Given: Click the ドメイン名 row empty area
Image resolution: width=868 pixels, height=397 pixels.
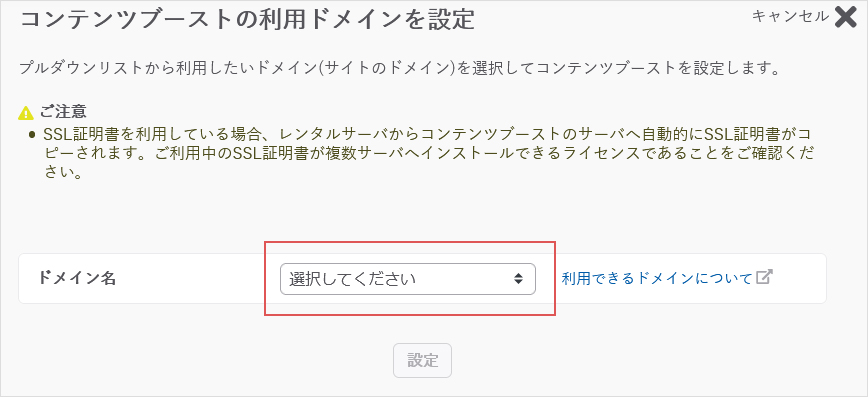Looking at the screenshot, I should point(188,279).
